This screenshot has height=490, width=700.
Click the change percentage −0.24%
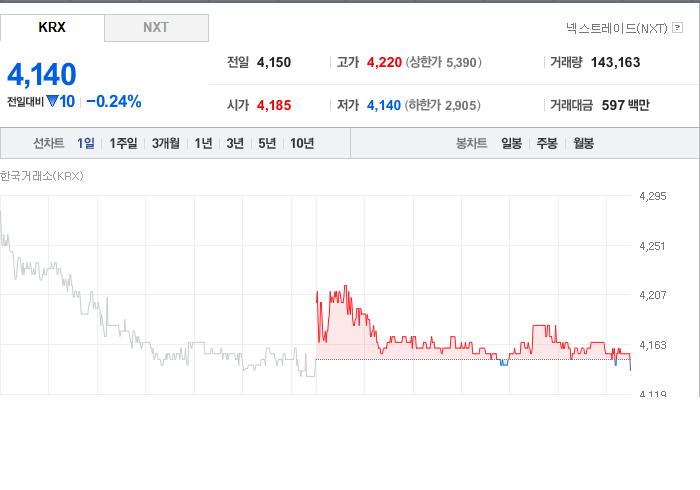(x=114, y=102)
